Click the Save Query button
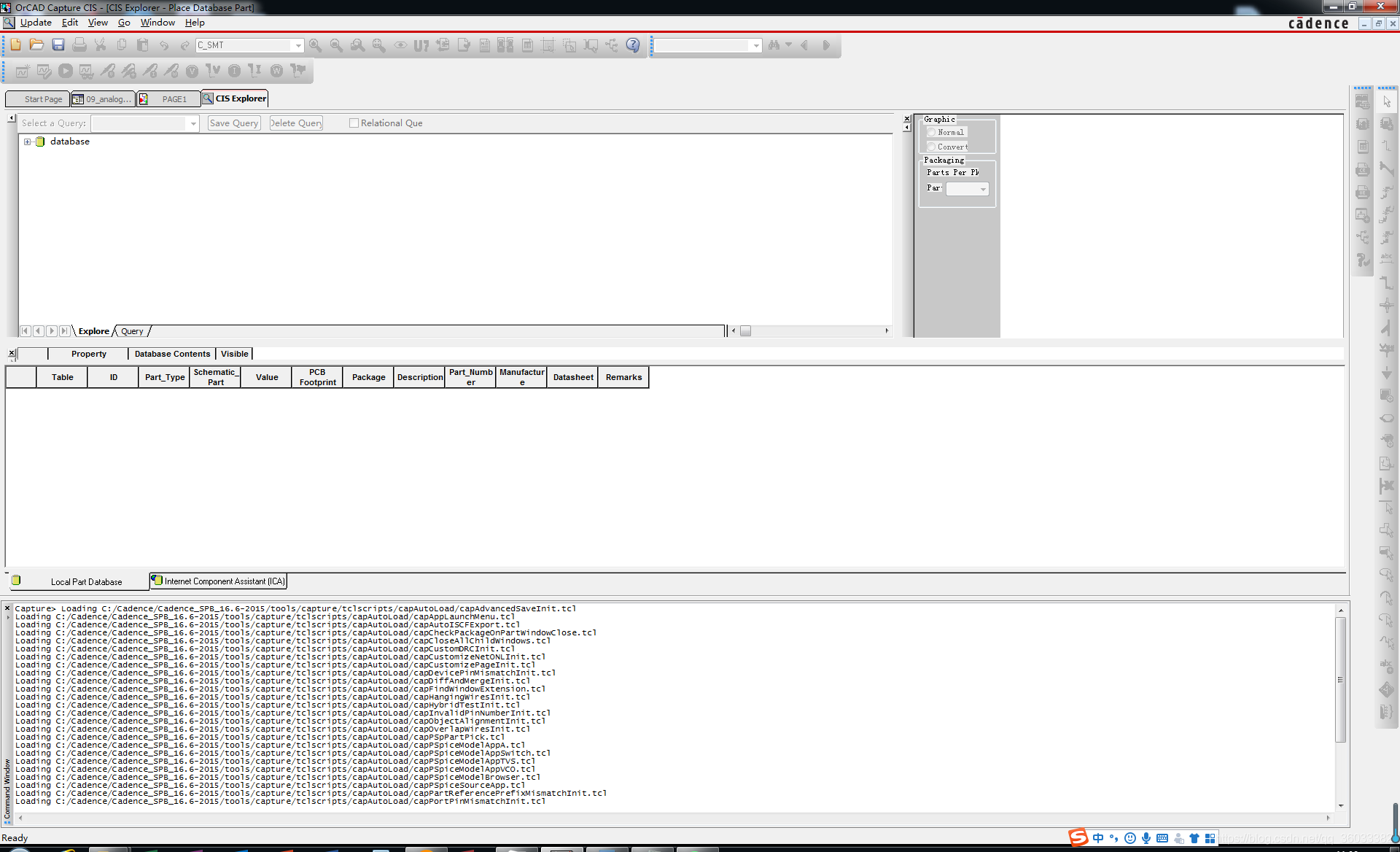1400x852 pixels. pyautogui.click(x=233, y=123)
